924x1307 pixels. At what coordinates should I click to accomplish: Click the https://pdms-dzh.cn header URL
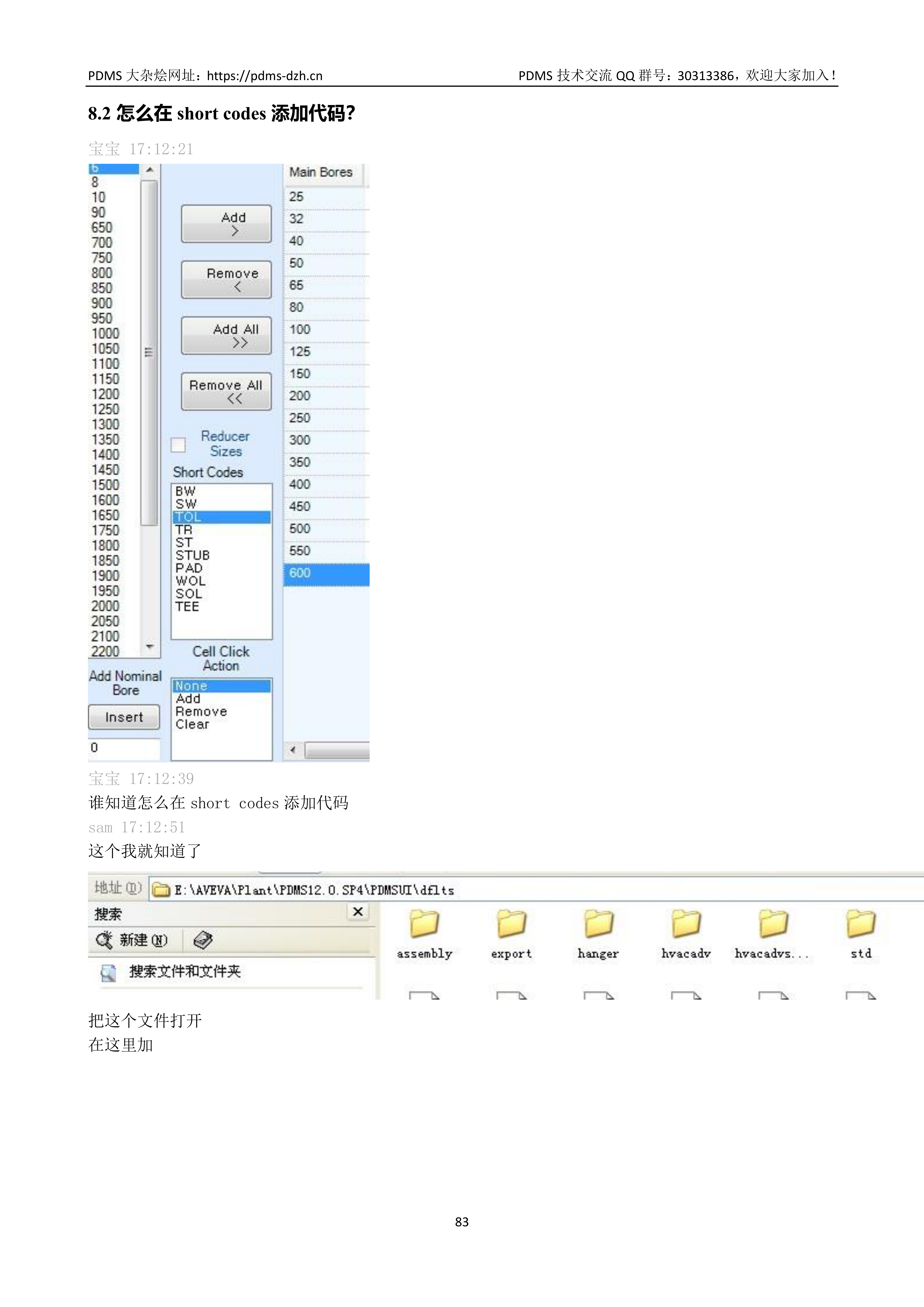click(265, 76)
